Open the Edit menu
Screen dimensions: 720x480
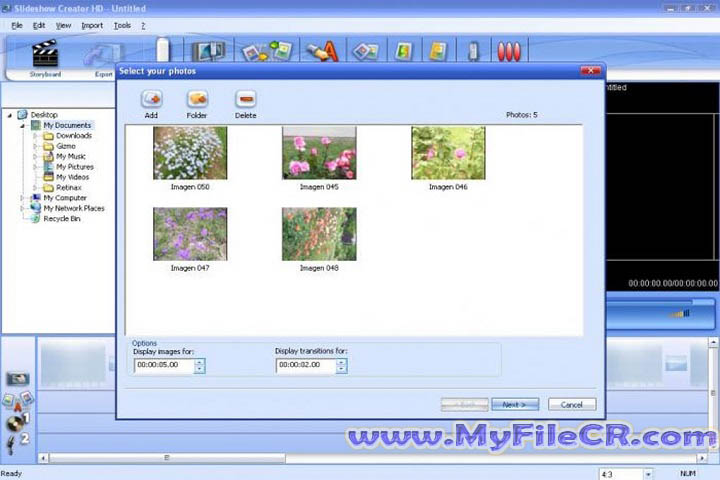click(x=39, y=26)
